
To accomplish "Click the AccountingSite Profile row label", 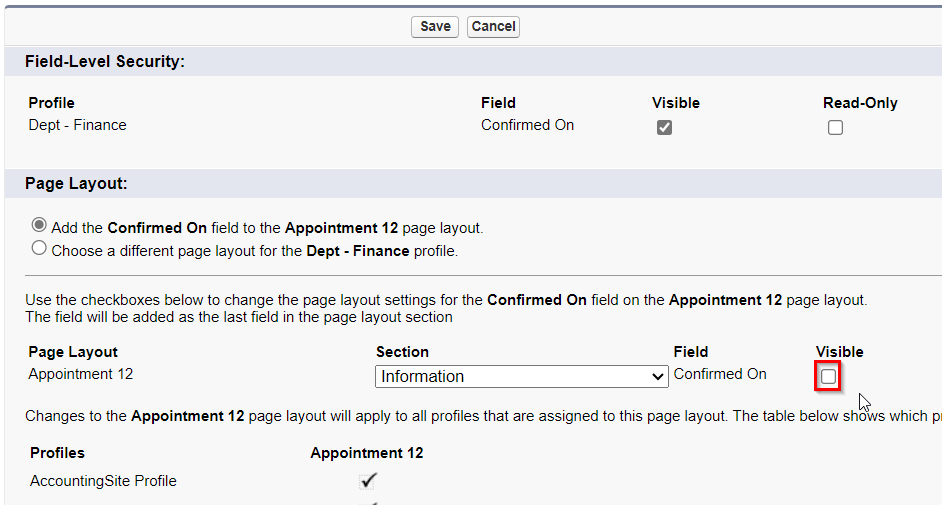I will [x=103, y=481].
